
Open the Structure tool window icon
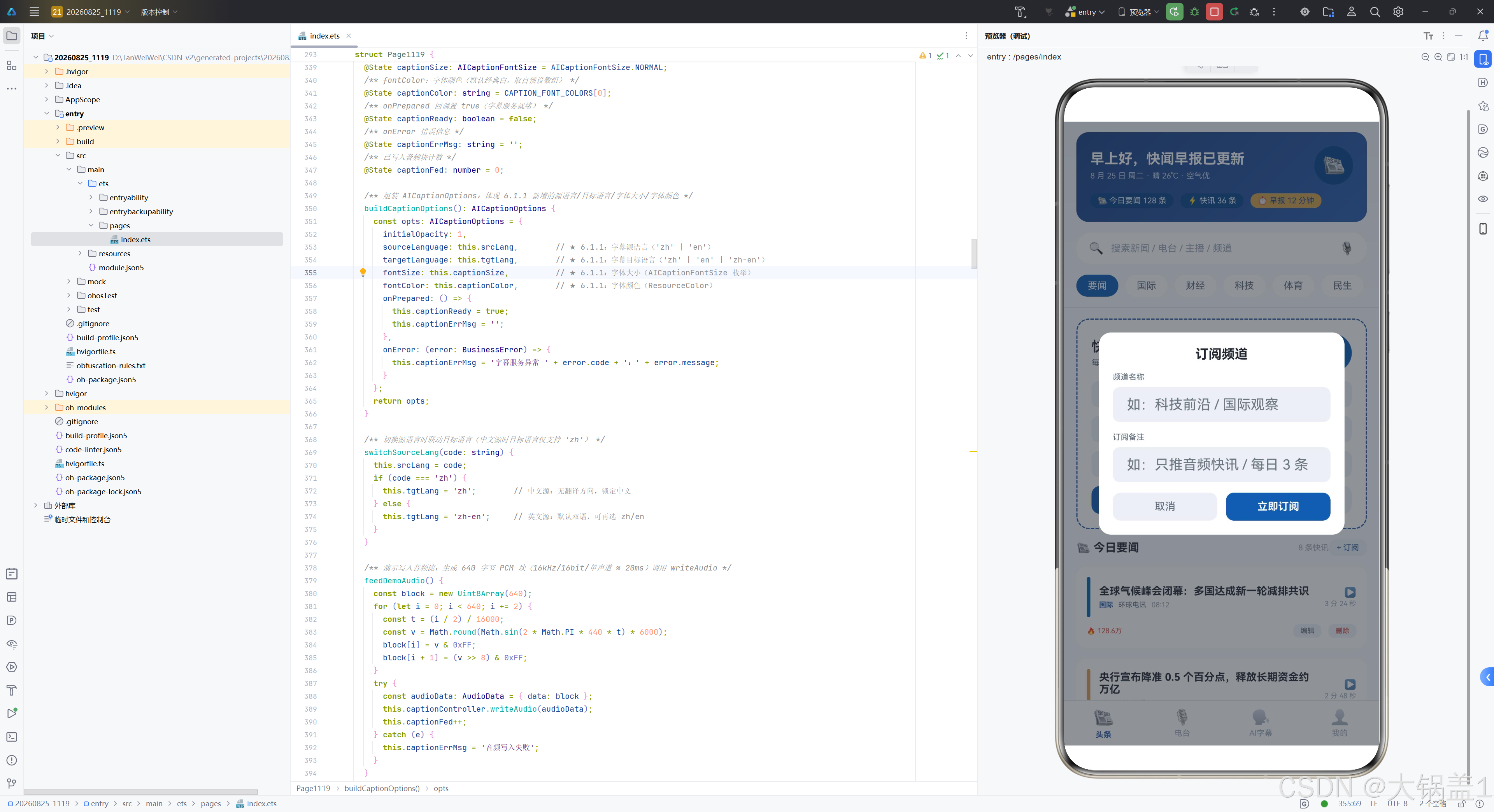12,65
